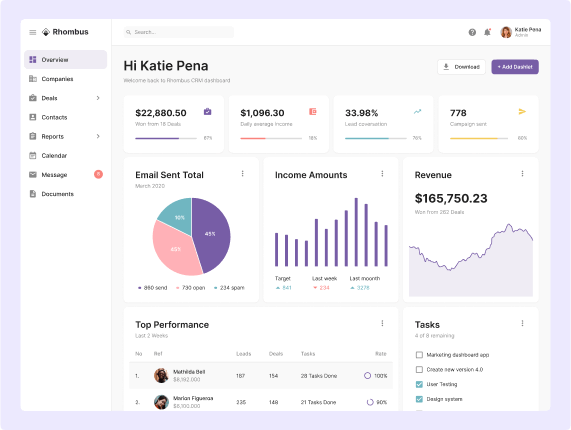Click the Download button
The image size is (571, 430).
(461, 67)
